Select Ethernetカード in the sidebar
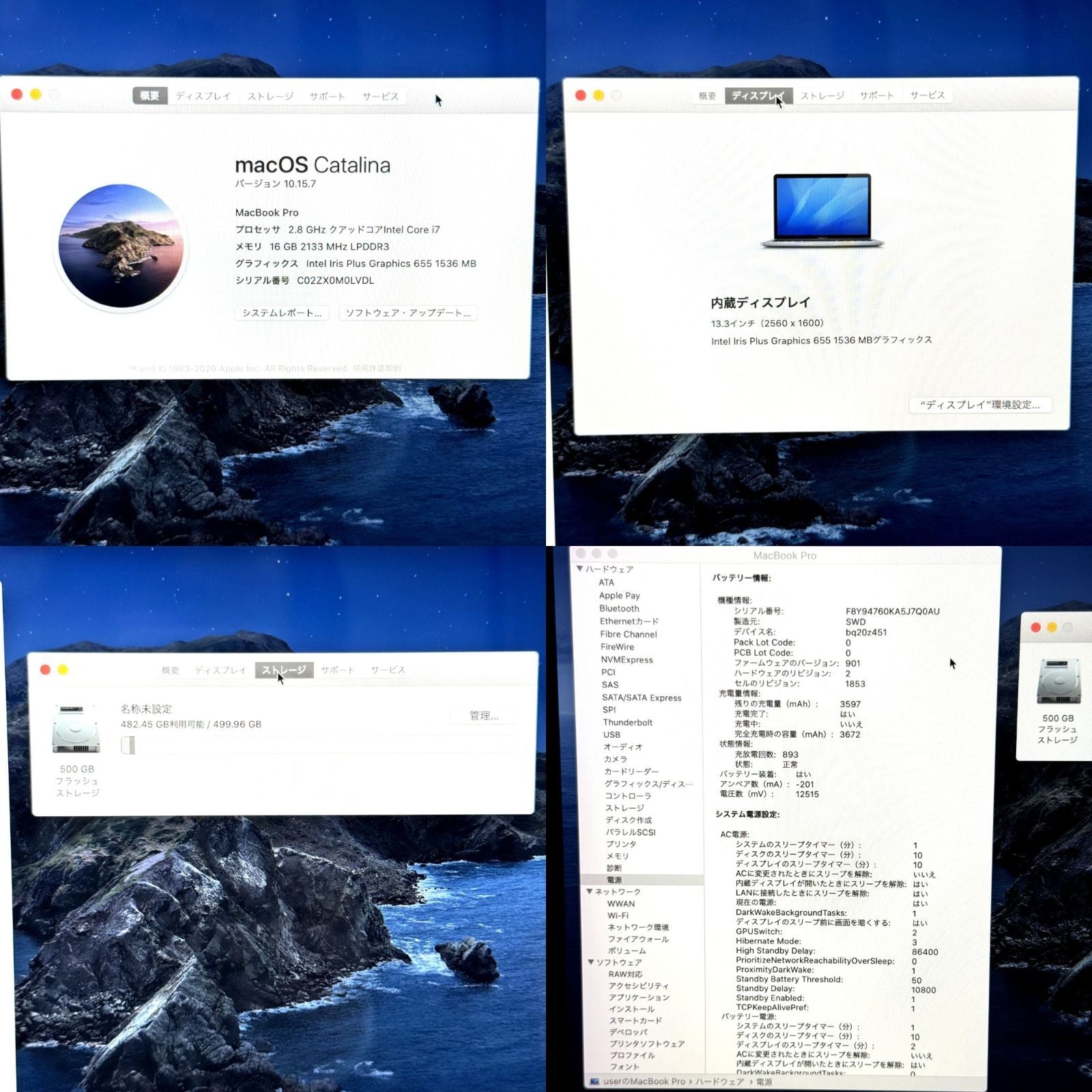The width and height of the screenshot is (1092, 1092). 629,621
